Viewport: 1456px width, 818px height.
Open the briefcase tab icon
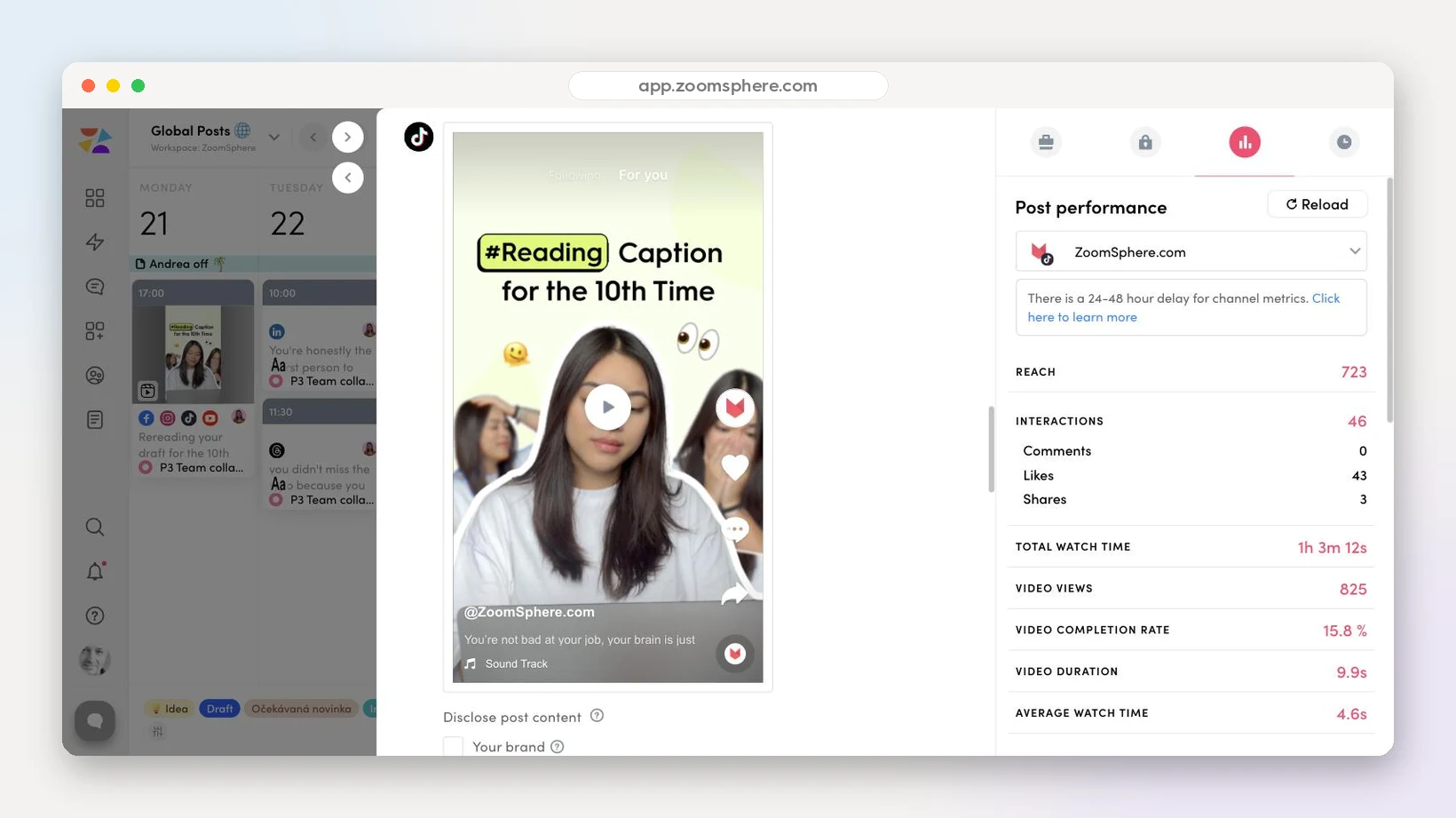coord(1046,142)
